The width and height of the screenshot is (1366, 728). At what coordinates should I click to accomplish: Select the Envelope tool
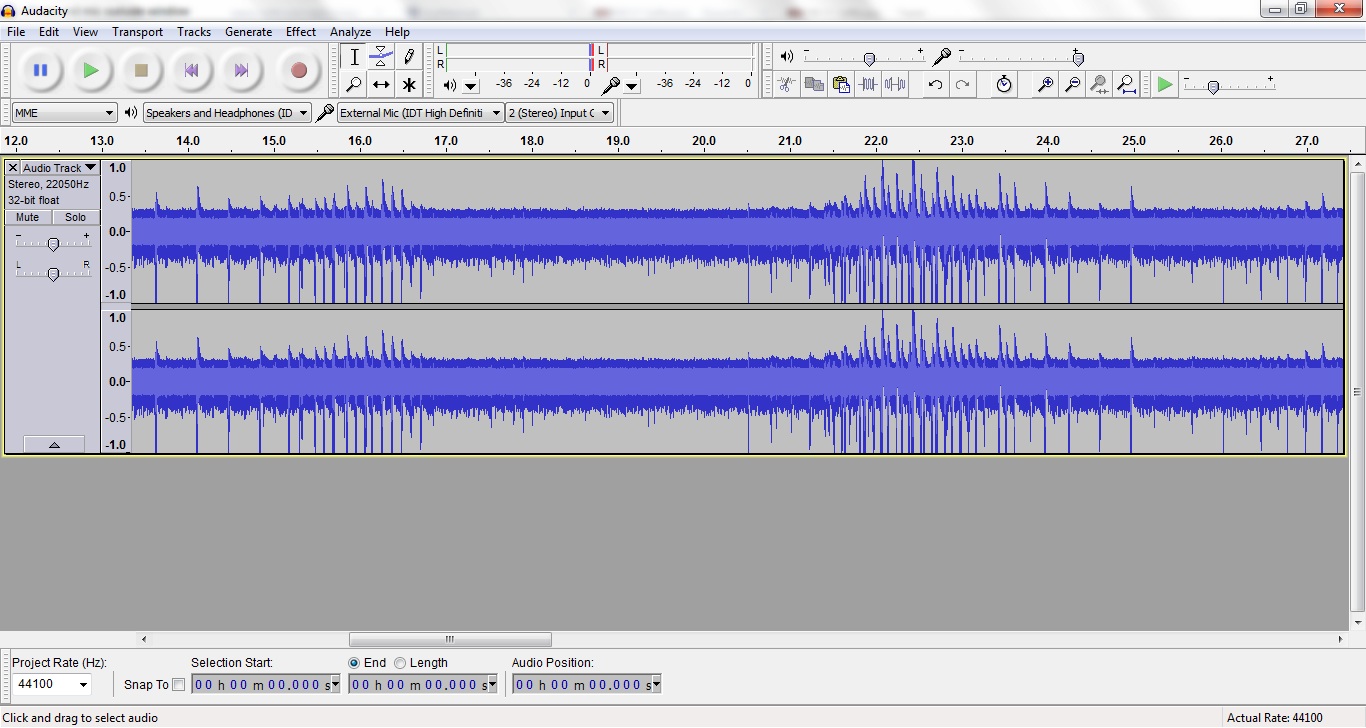coord(381,57)
